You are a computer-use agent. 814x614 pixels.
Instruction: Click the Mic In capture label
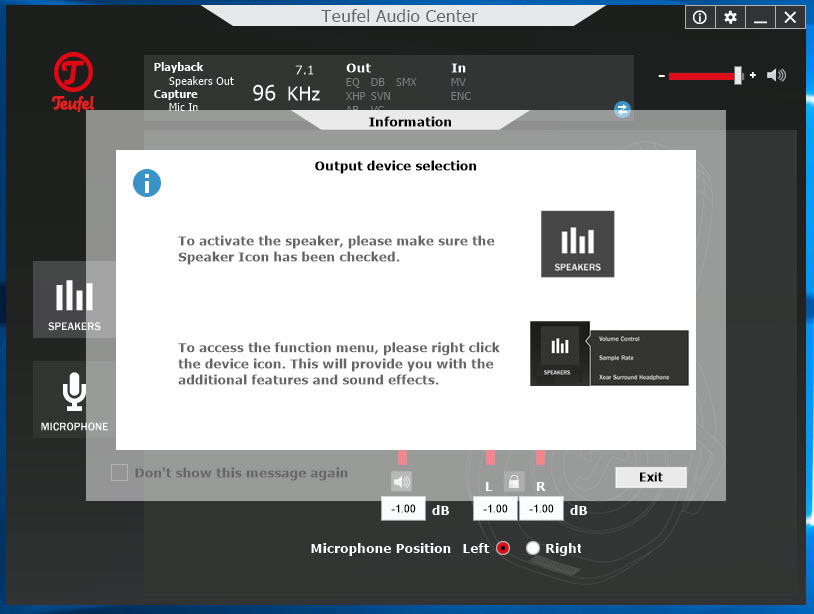coord(183,106)
